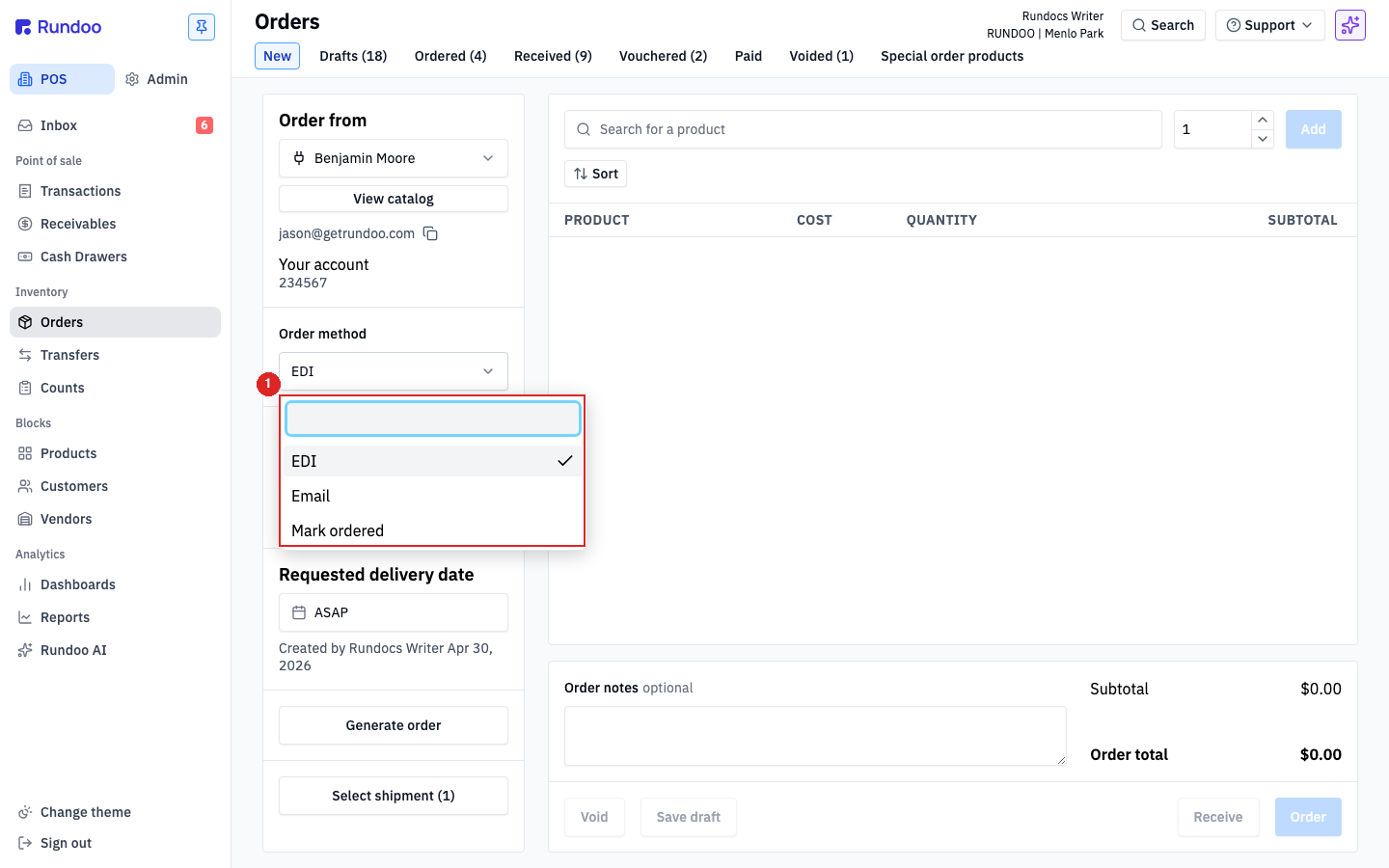Open the Voided (1) tab

tap(822, 56)
